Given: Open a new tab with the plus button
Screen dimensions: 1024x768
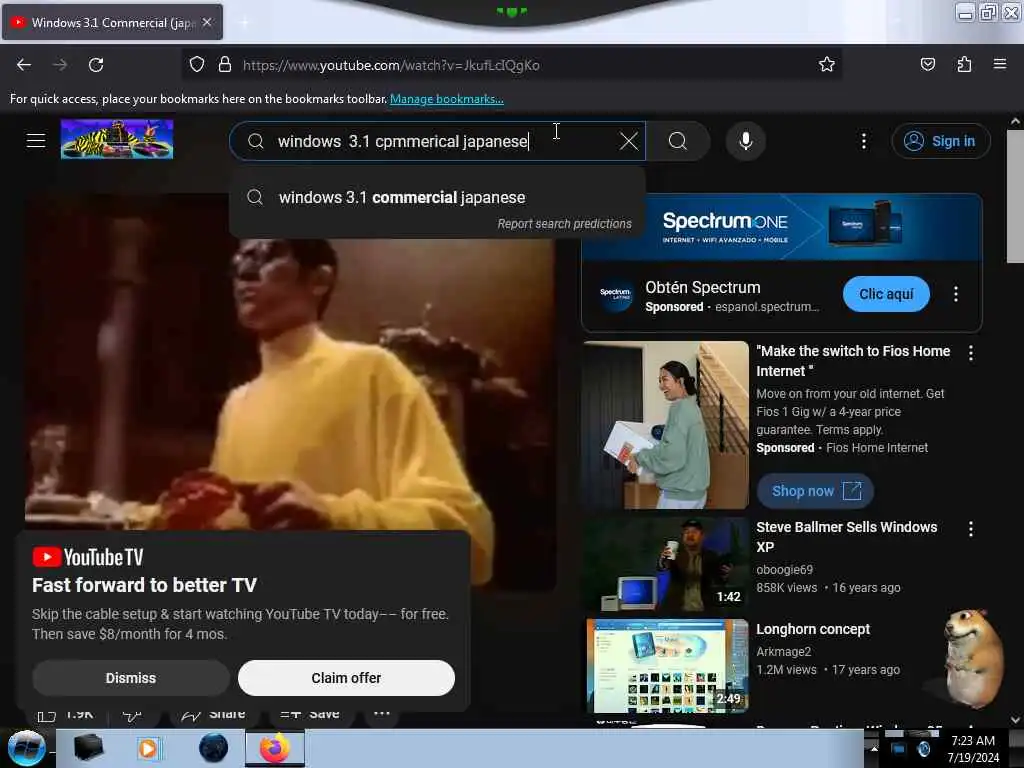Looking at the screenshot, I should click(244, 23).
